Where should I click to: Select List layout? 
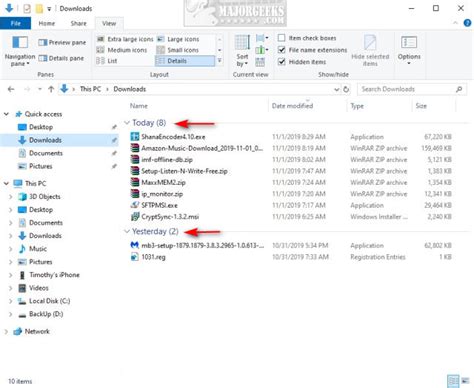[x=107, y=61]
